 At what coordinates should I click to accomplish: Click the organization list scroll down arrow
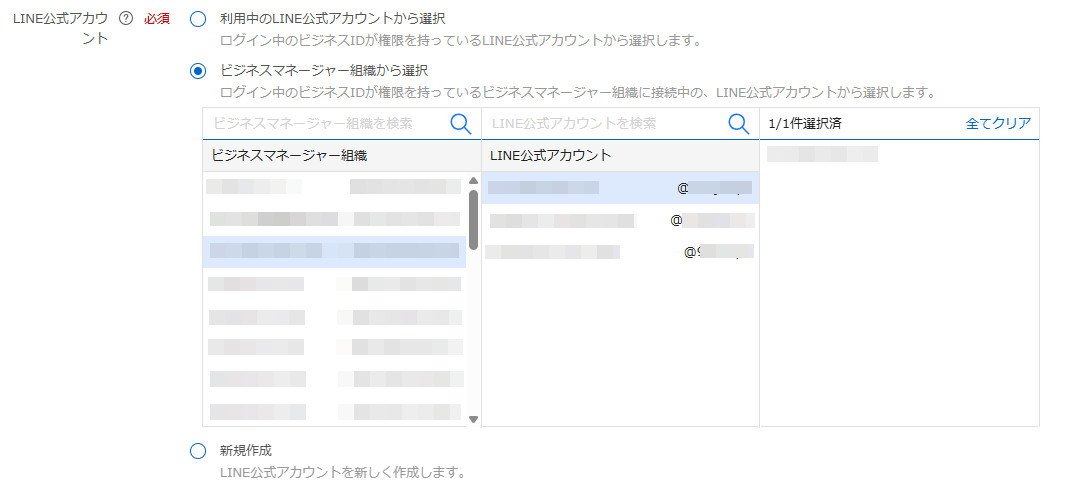pos(473,419)
